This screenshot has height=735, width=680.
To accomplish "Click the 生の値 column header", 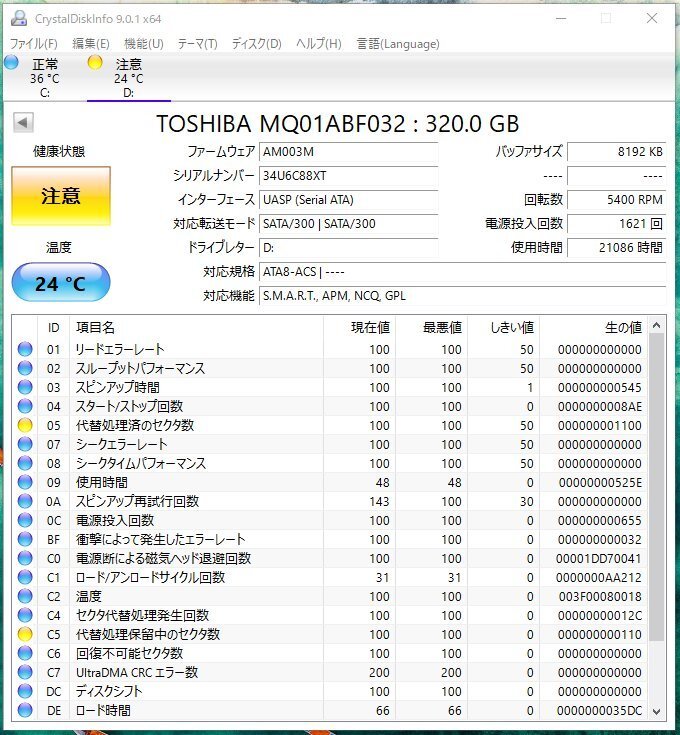I will click(x=594, y=327).
